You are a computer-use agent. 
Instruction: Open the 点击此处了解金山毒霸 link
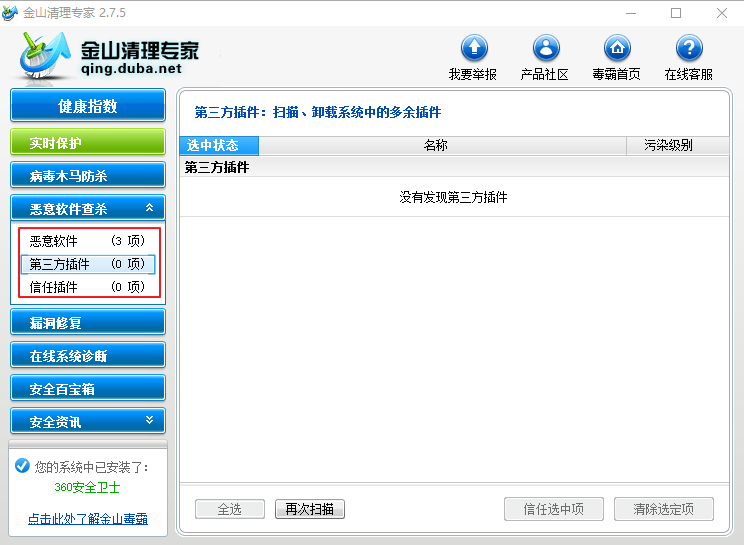[88, 519]
